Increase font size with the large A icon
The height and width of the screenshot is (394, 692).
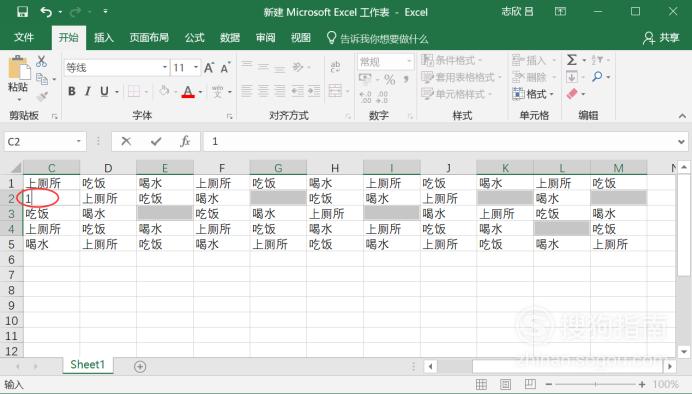[209, 68]
